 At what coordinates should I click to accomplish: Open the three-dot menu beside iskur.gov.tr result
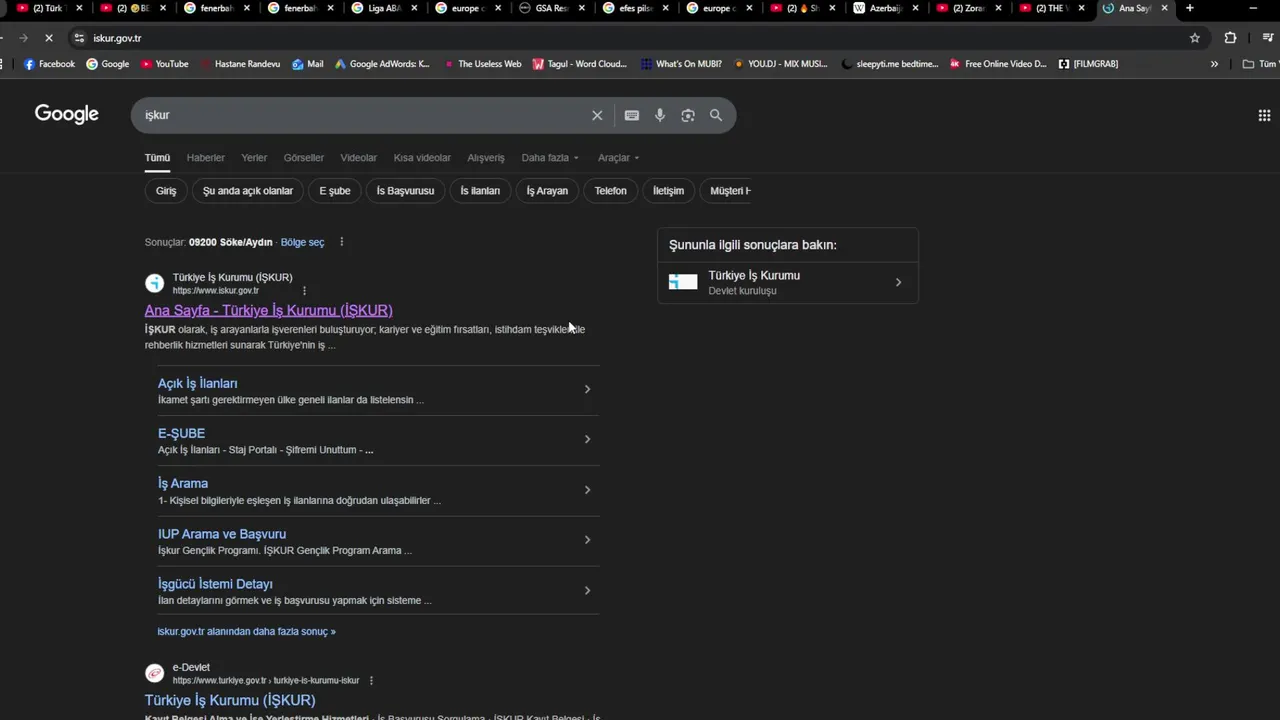pos(304,291)
